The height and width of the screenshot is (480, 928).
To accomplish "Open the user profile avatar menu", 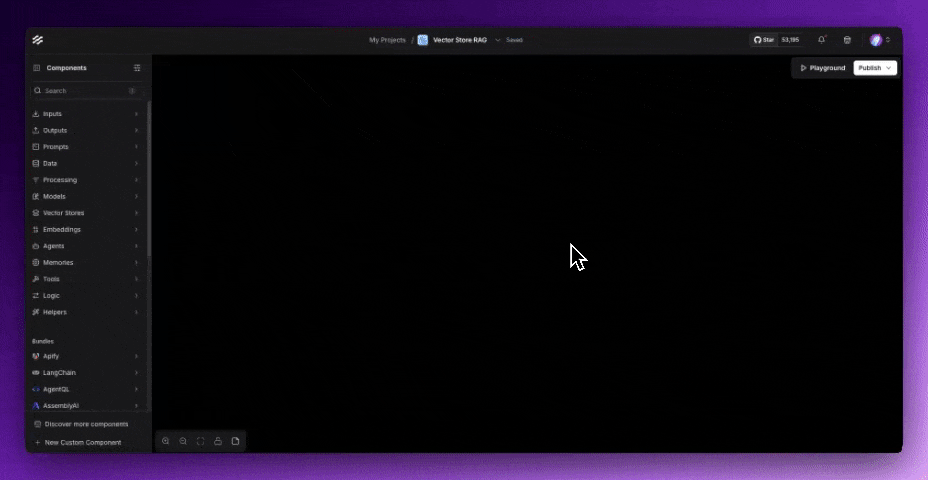I will [x=879, y=40].
